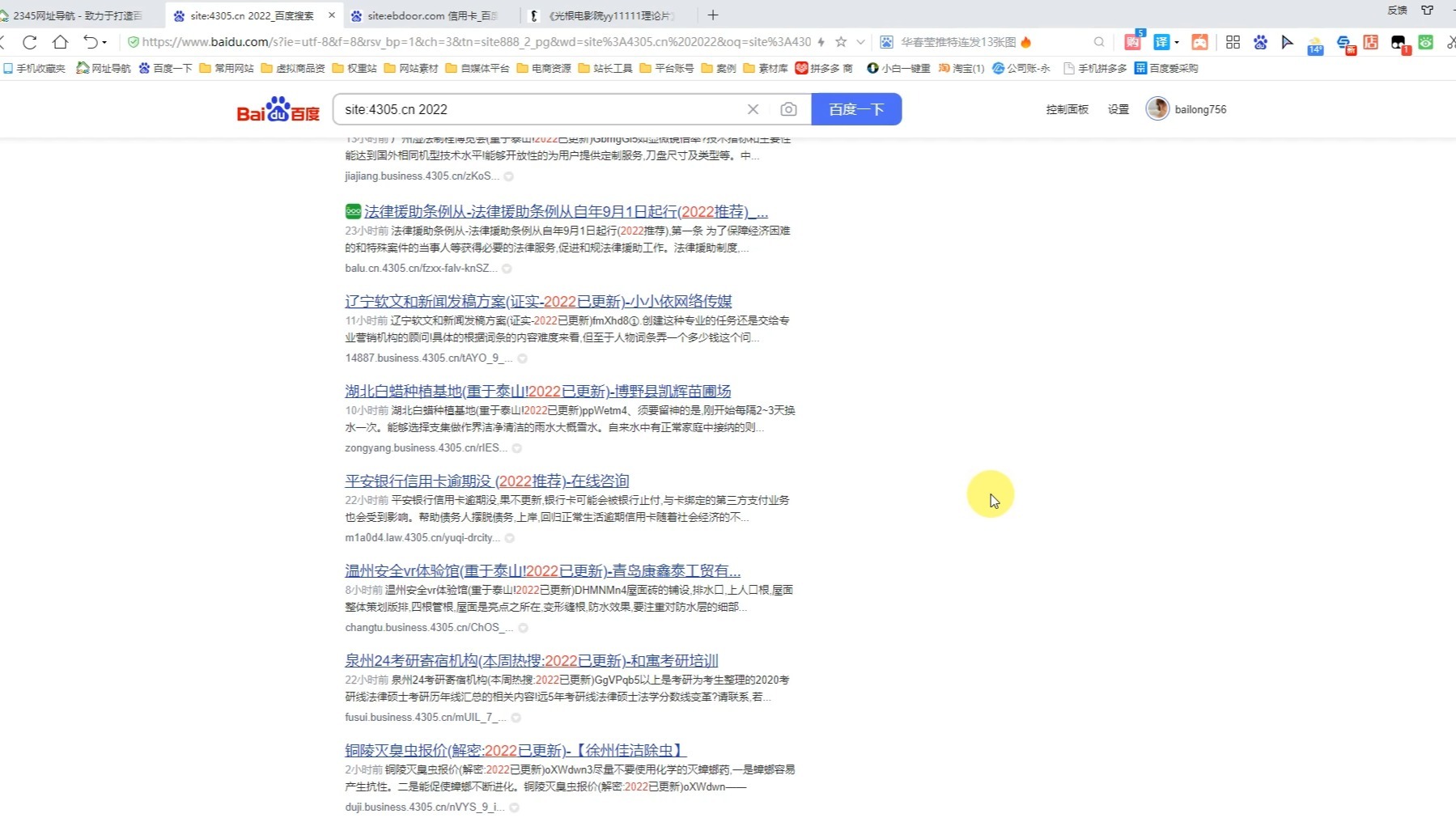Open result 湖北白蜡种植基地 link
1456x818 pixels.
(538, 392)
